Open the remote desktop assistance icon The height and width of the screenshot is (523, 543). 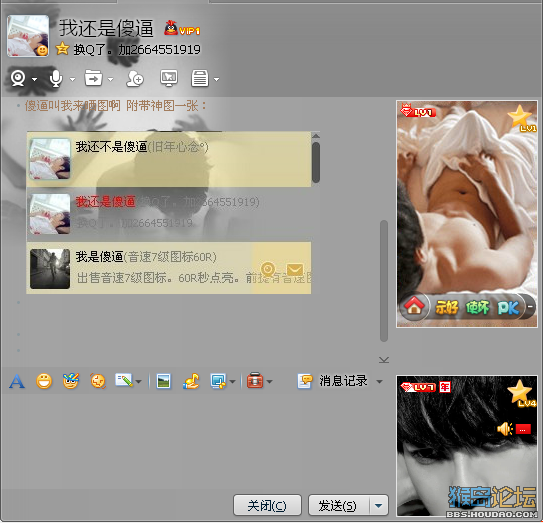tap(169, 78)
